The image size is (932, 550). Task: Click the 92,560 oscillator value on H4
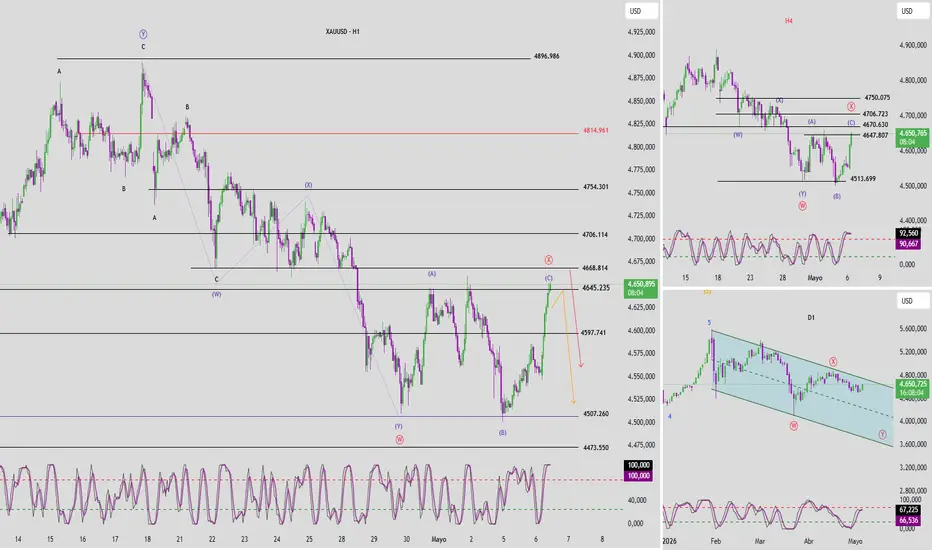(x=908, y=233)
